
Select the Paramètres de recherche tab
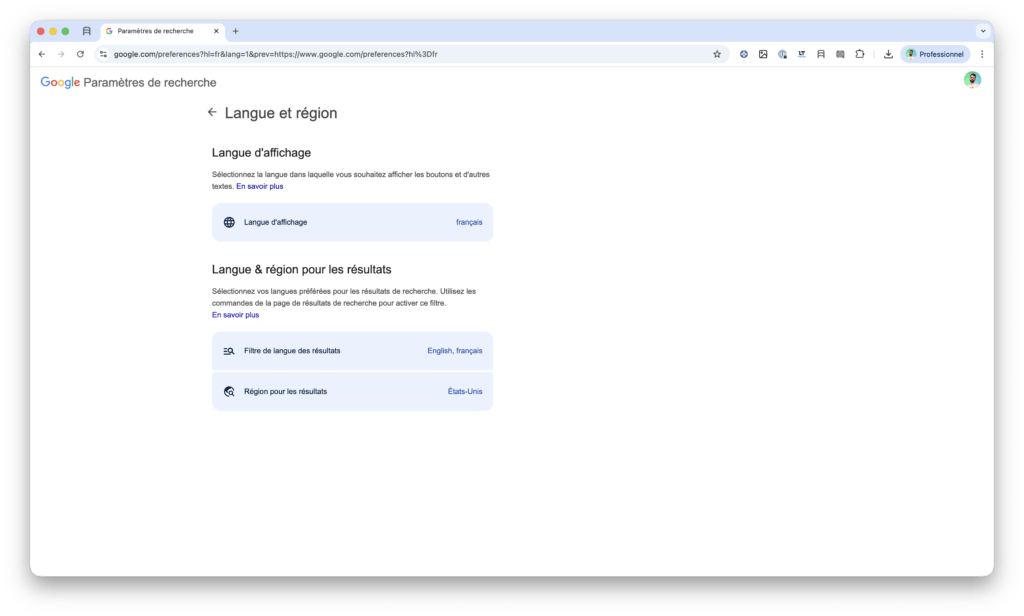coord(160,30)
